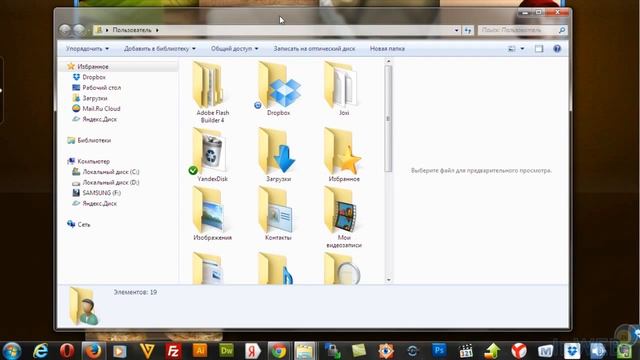Open the Мои видеозаписи videos folder
Viewport: 640px width, 360px height.
click(x=344, y=217)
